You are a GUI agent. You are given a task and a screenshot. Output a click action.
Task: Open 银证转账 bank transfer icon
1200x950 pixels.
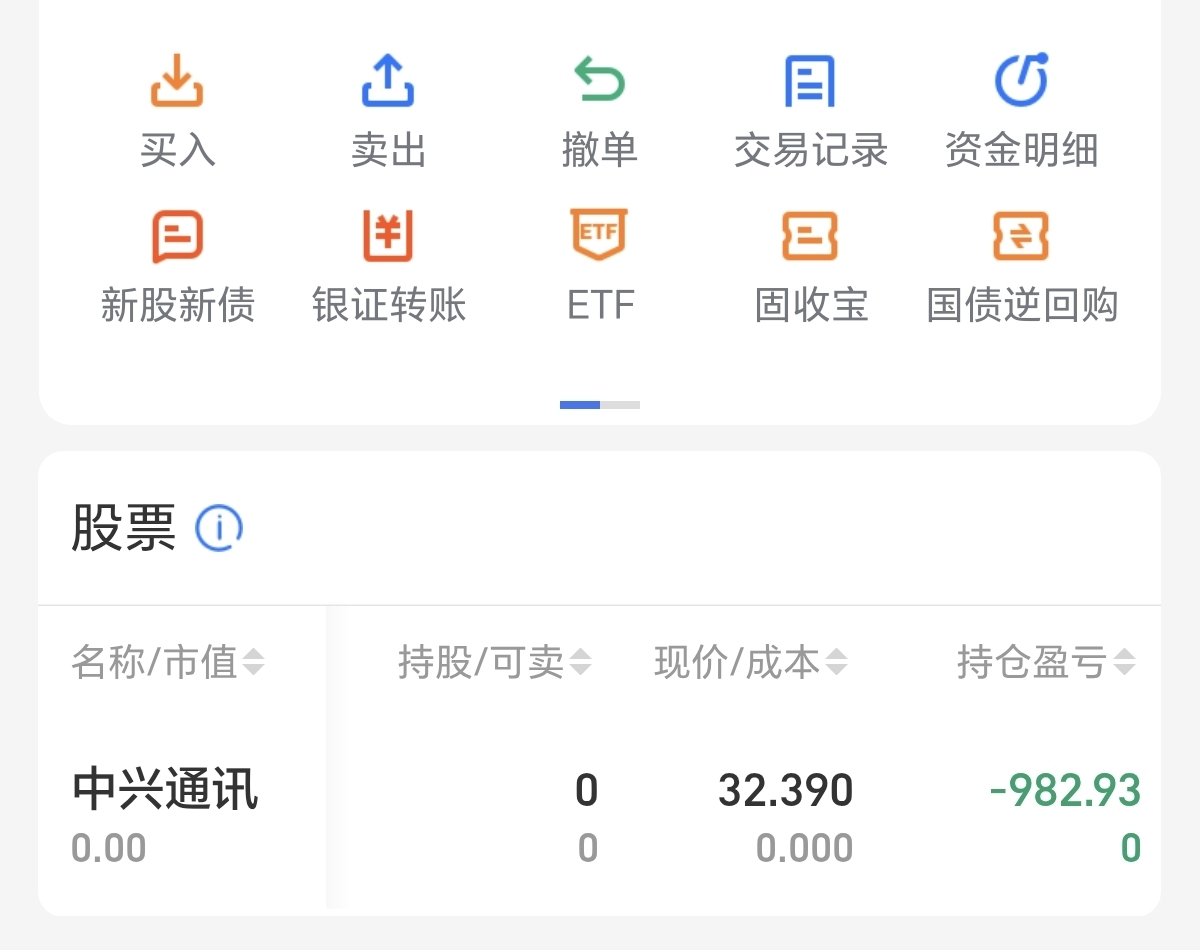388,236
